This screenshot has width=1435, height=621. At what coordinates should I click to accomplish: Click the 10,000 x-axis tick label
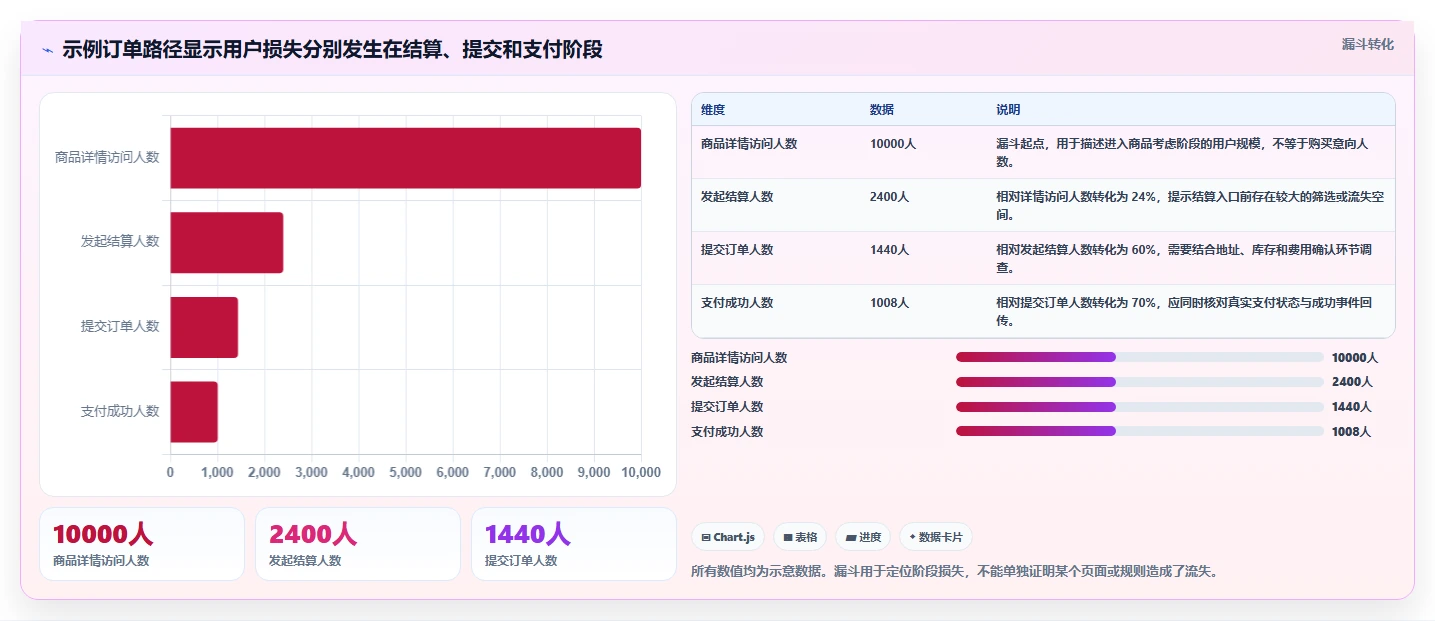pyautogui.click(x=641, y=472)
